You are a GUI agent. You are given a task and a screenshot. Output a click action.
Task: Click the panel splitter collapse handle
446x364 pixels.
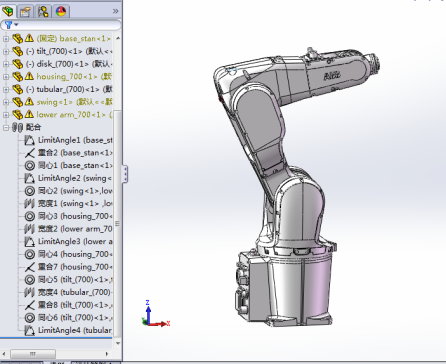point(125,174)
